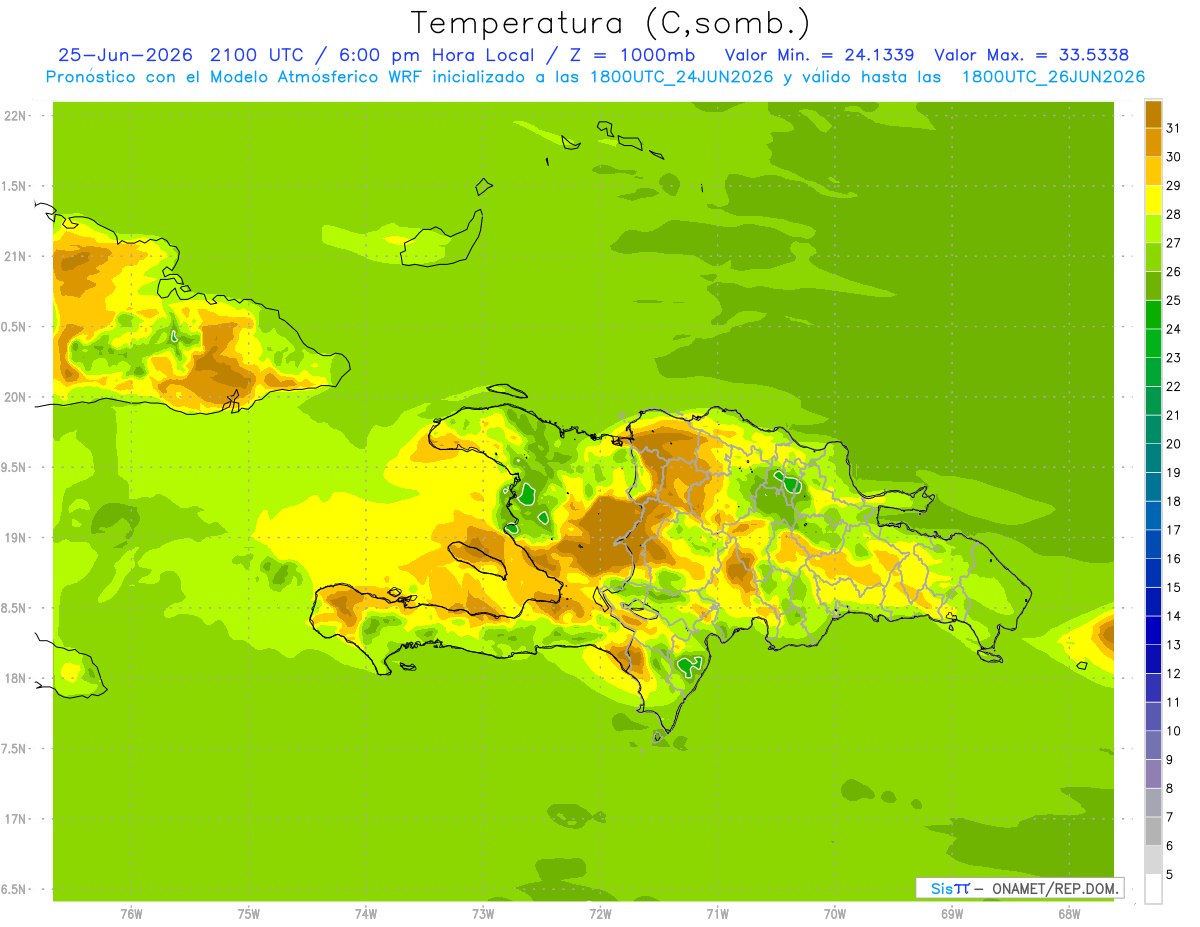Select "Valor Min. = 24.1339" text

(x=819, y=55)
